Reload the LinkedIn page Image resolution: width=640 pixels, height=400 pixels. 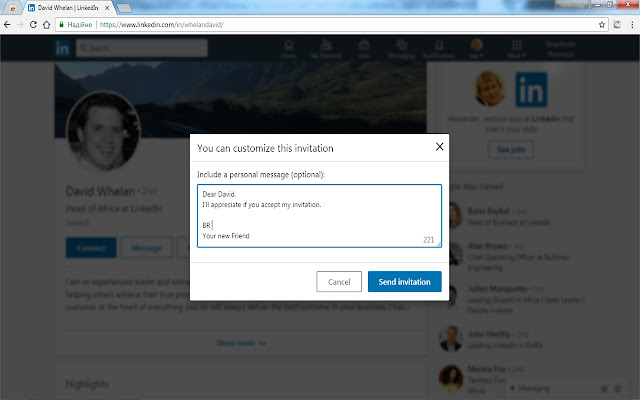[33, 24]
